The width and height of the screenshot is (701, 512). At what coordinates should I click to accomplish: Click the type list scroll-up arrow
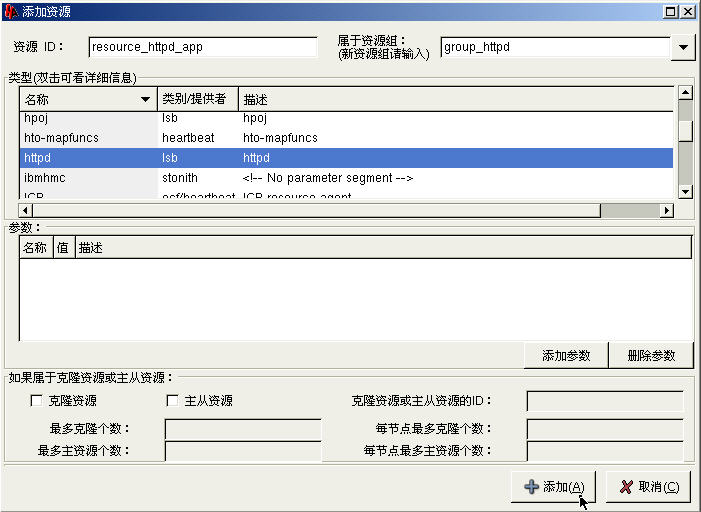point(685,93)
